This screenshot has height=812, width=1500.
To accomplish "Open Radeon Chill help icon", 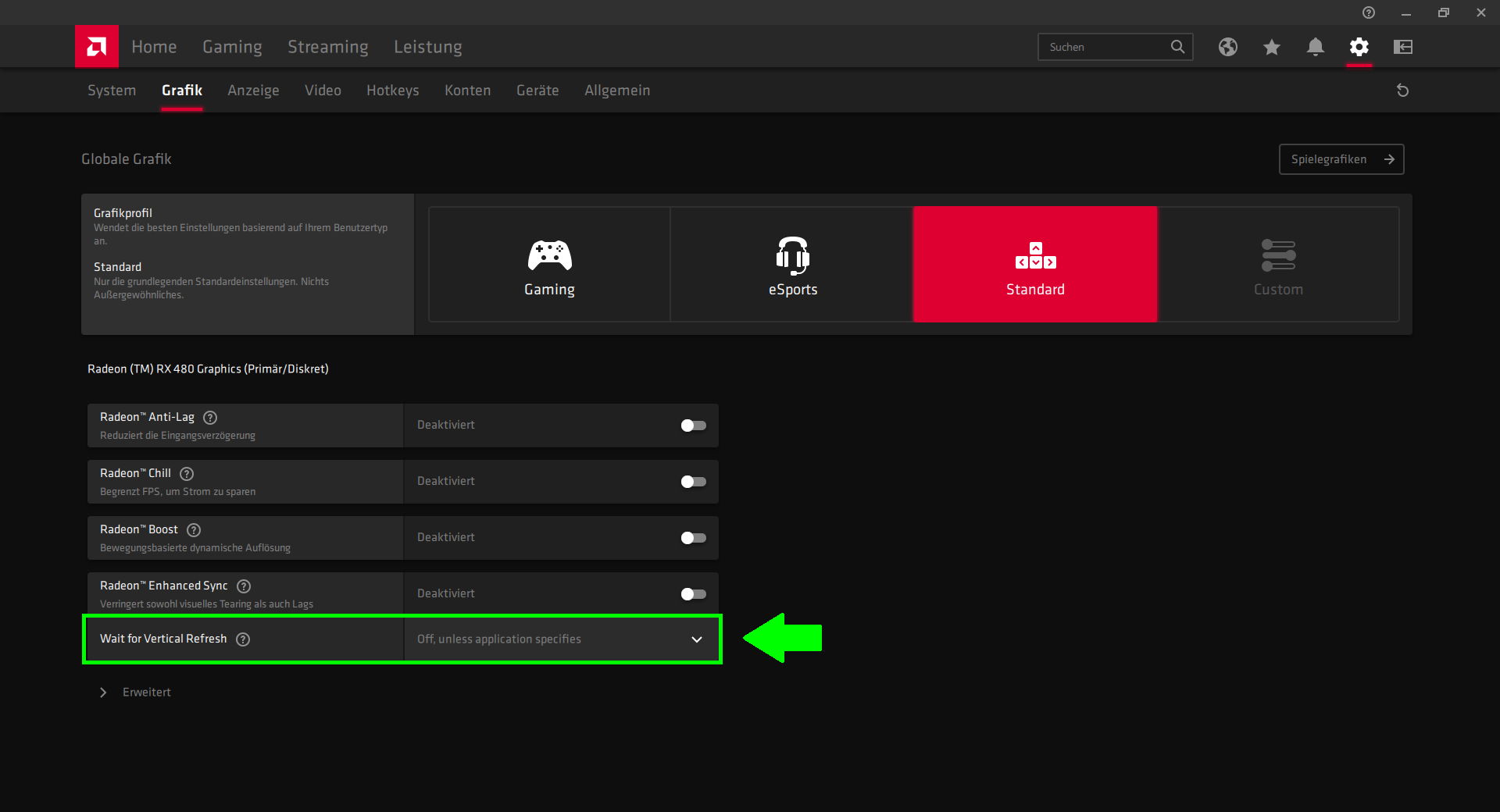I will click(187, 474).
